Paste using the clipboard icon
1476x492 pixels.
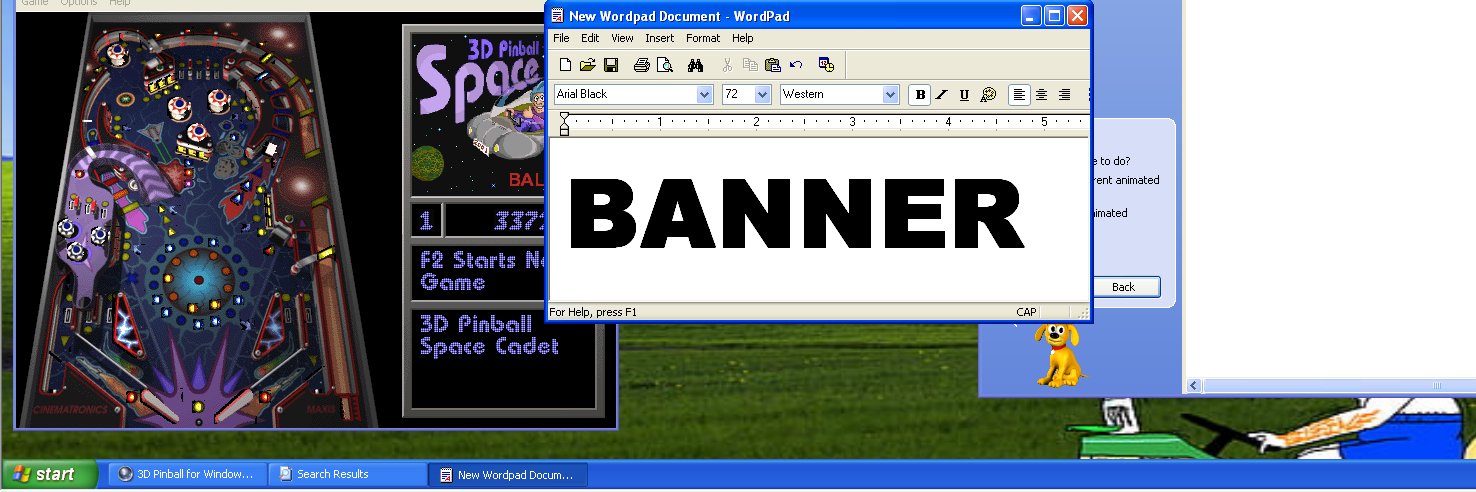click(x=772, y=65)
